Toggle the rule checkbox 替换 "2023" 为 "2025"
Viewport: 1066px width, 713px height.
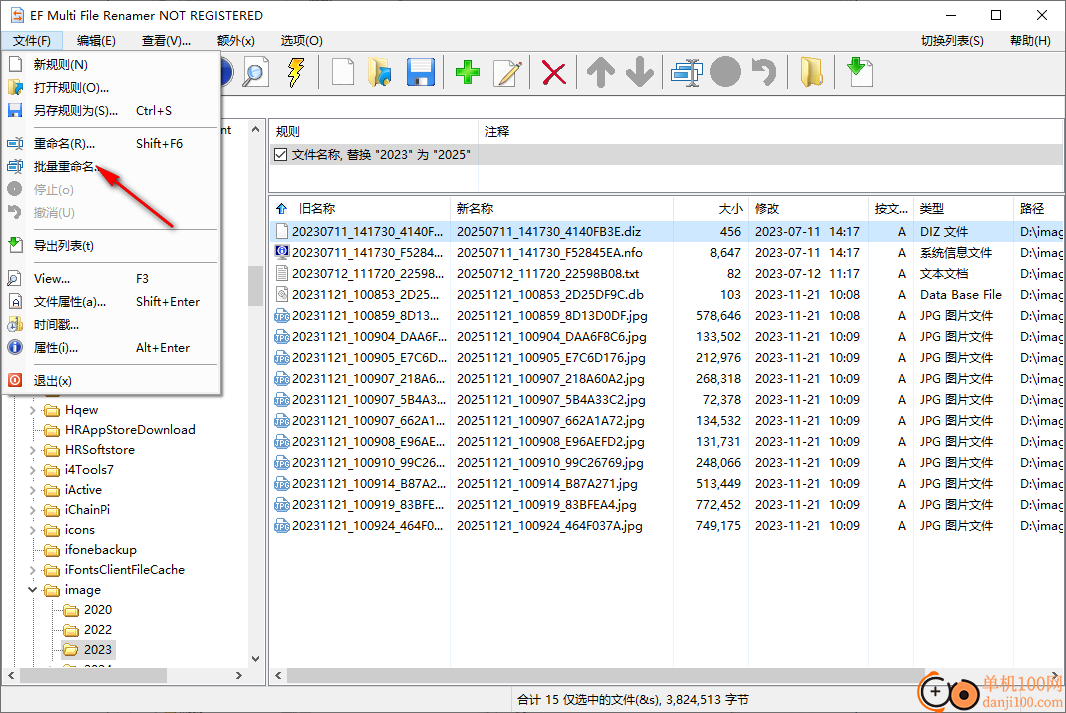coord(280,154)
